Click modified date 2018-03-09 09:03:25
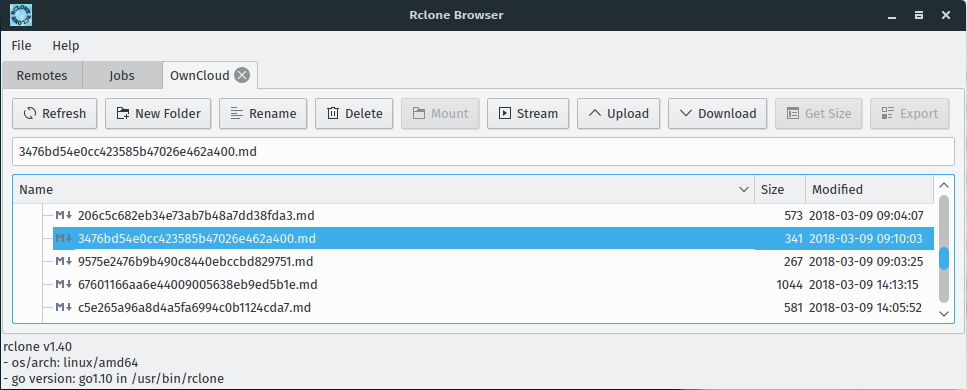 point(866,262)
